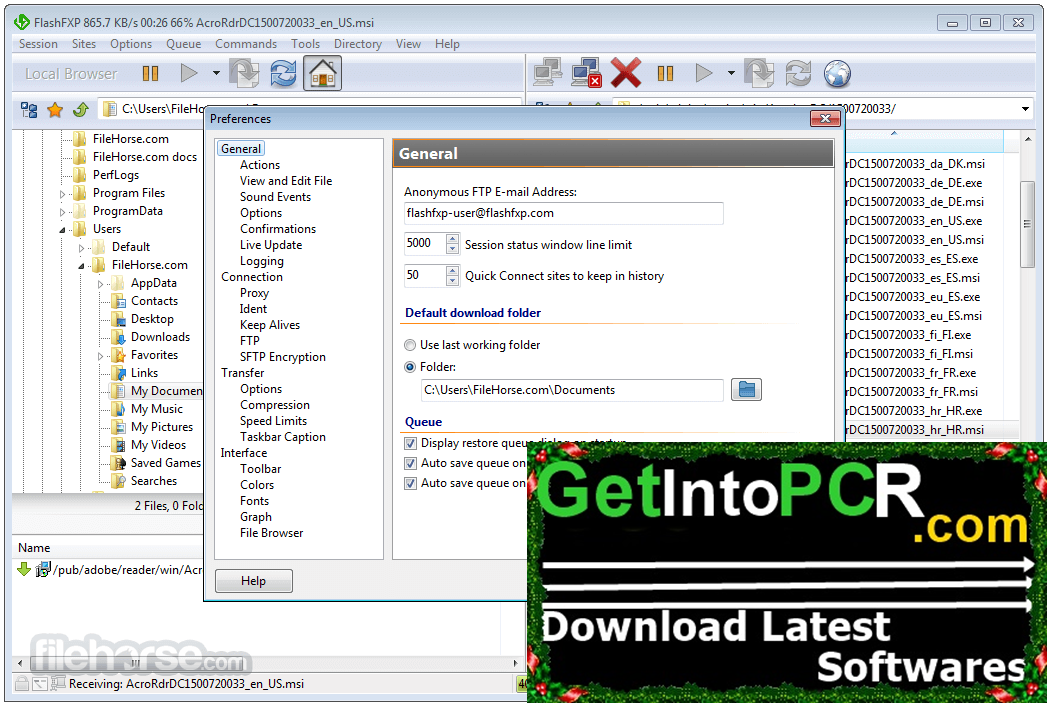This screenshot has height=706, width=1048.
Task: Click the disconnect icon with red square
Action: (x=586, y=73)
